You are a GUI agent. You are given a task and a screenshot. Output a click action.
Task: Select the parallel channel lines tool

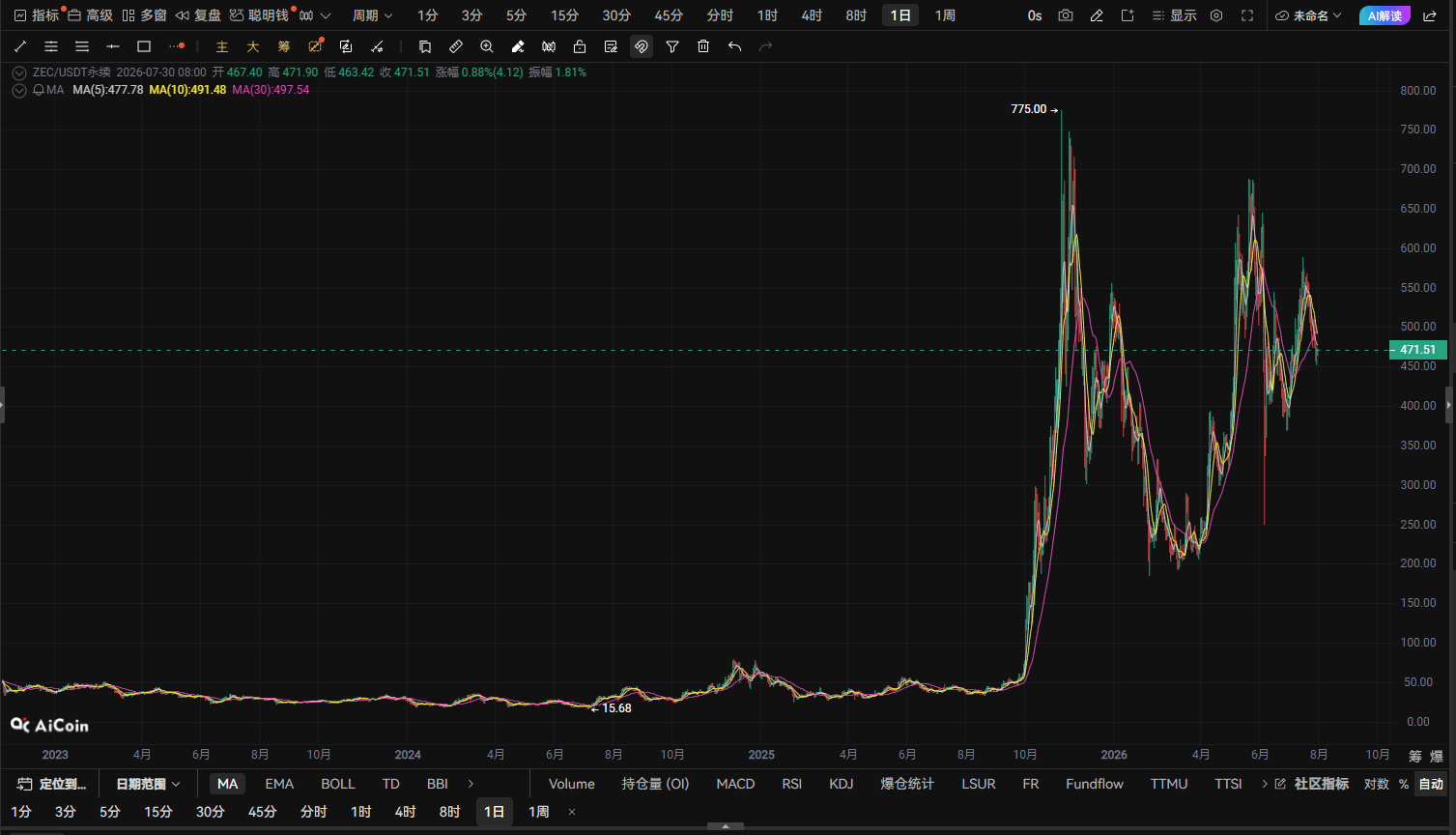[x=51, y=46]
